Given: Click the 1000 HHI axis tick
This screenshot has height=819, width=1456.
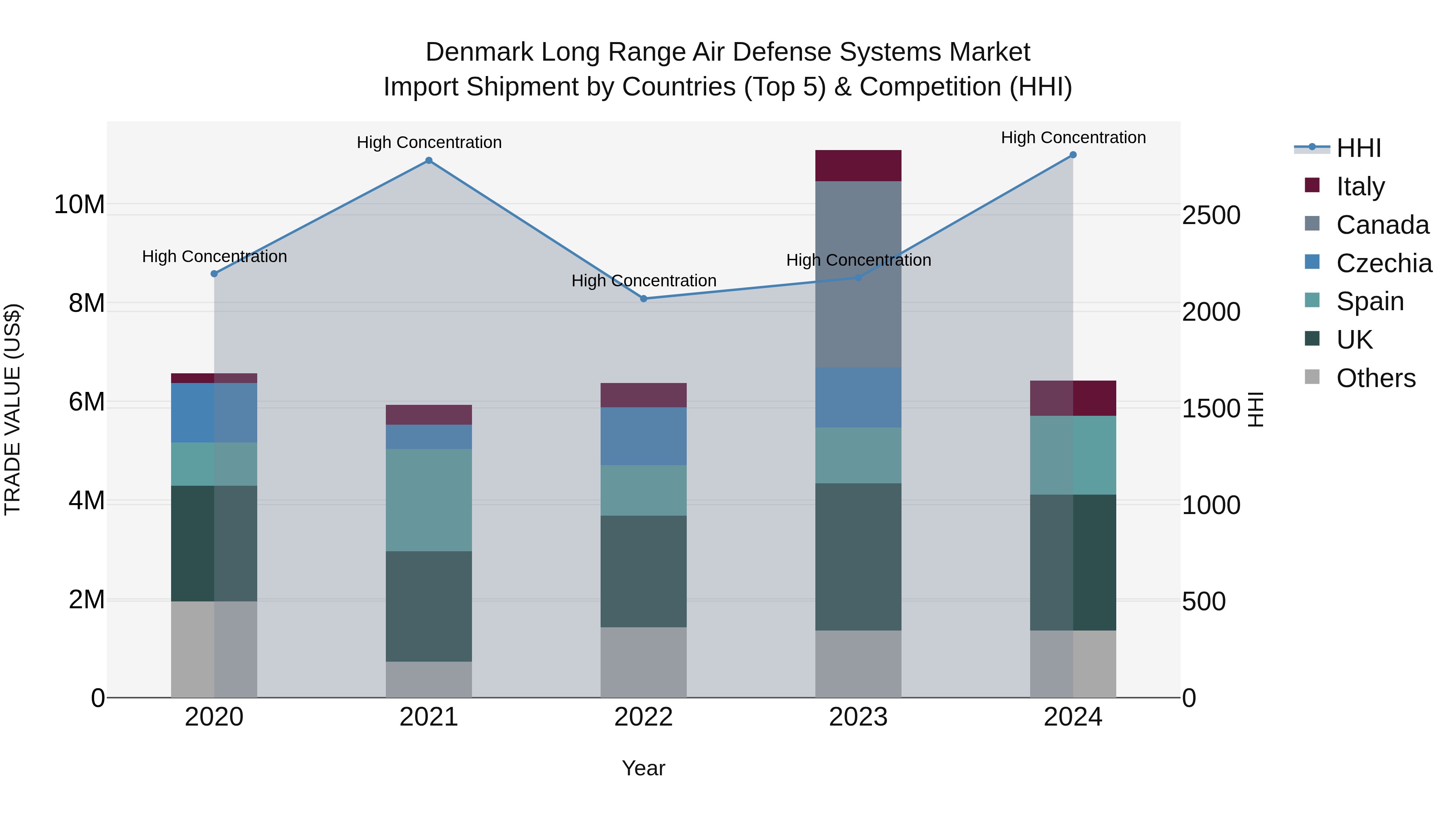Looking at the screenshot, I should pos(1211,505).
